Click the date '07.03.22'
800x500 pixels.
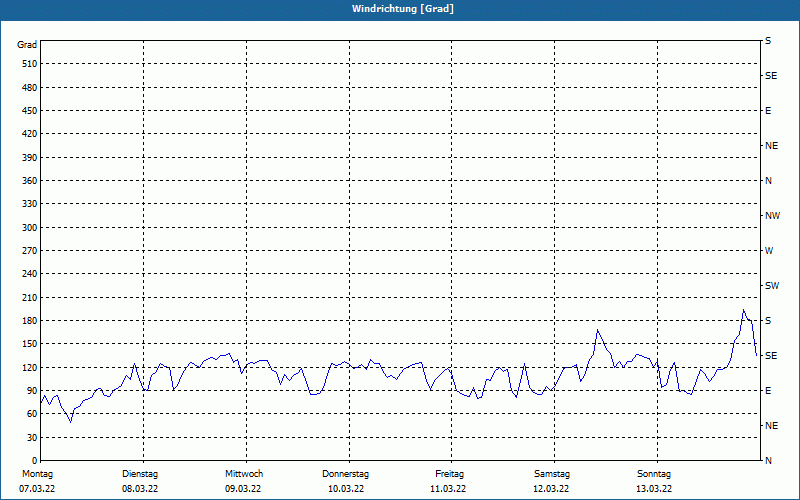coord(37,489)
